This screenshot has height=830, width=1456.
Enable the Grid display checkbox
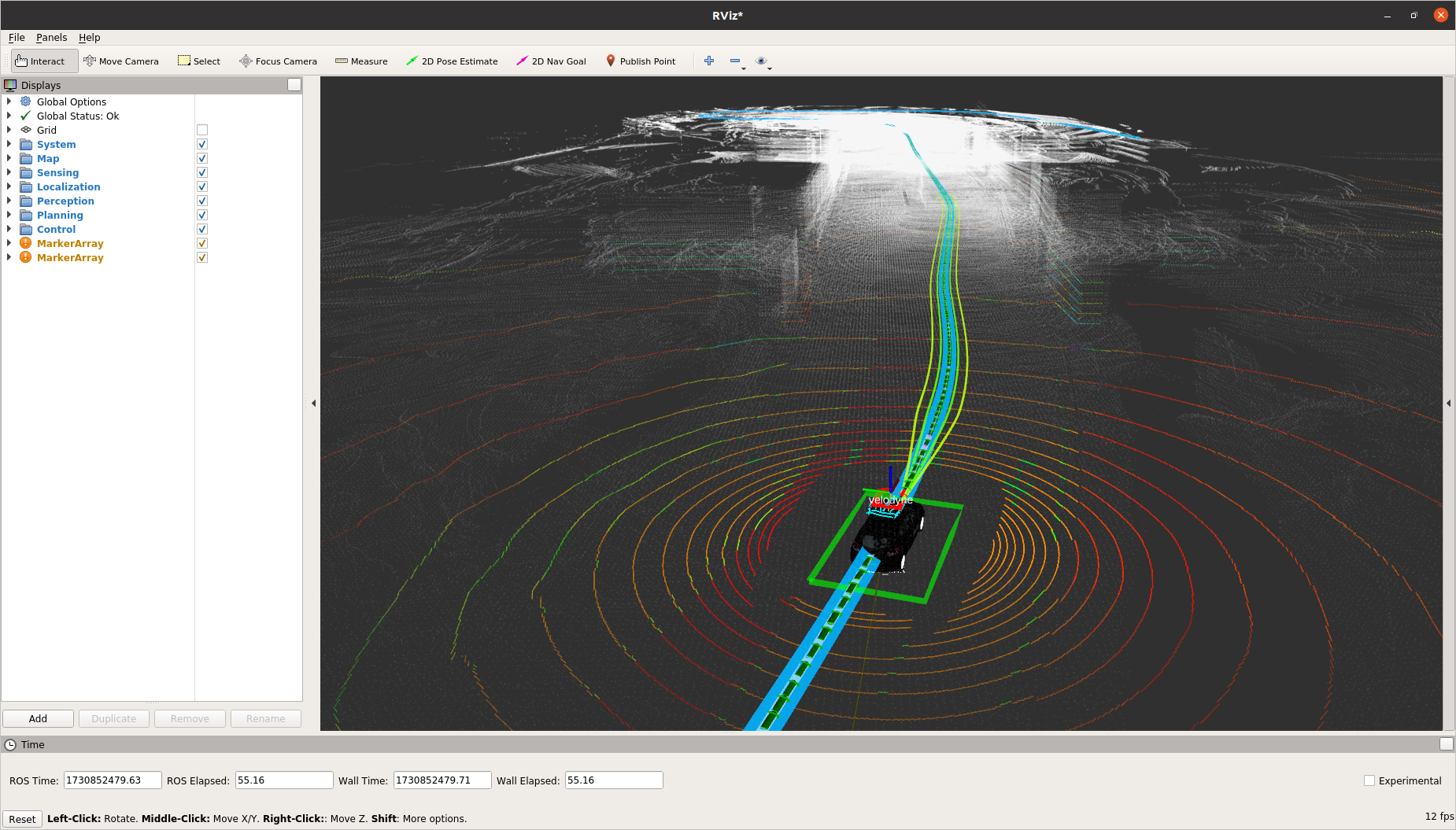(202, 131)
